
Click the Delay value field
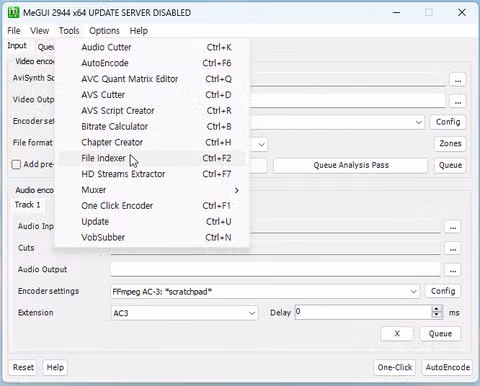click(x=363, y=312)
